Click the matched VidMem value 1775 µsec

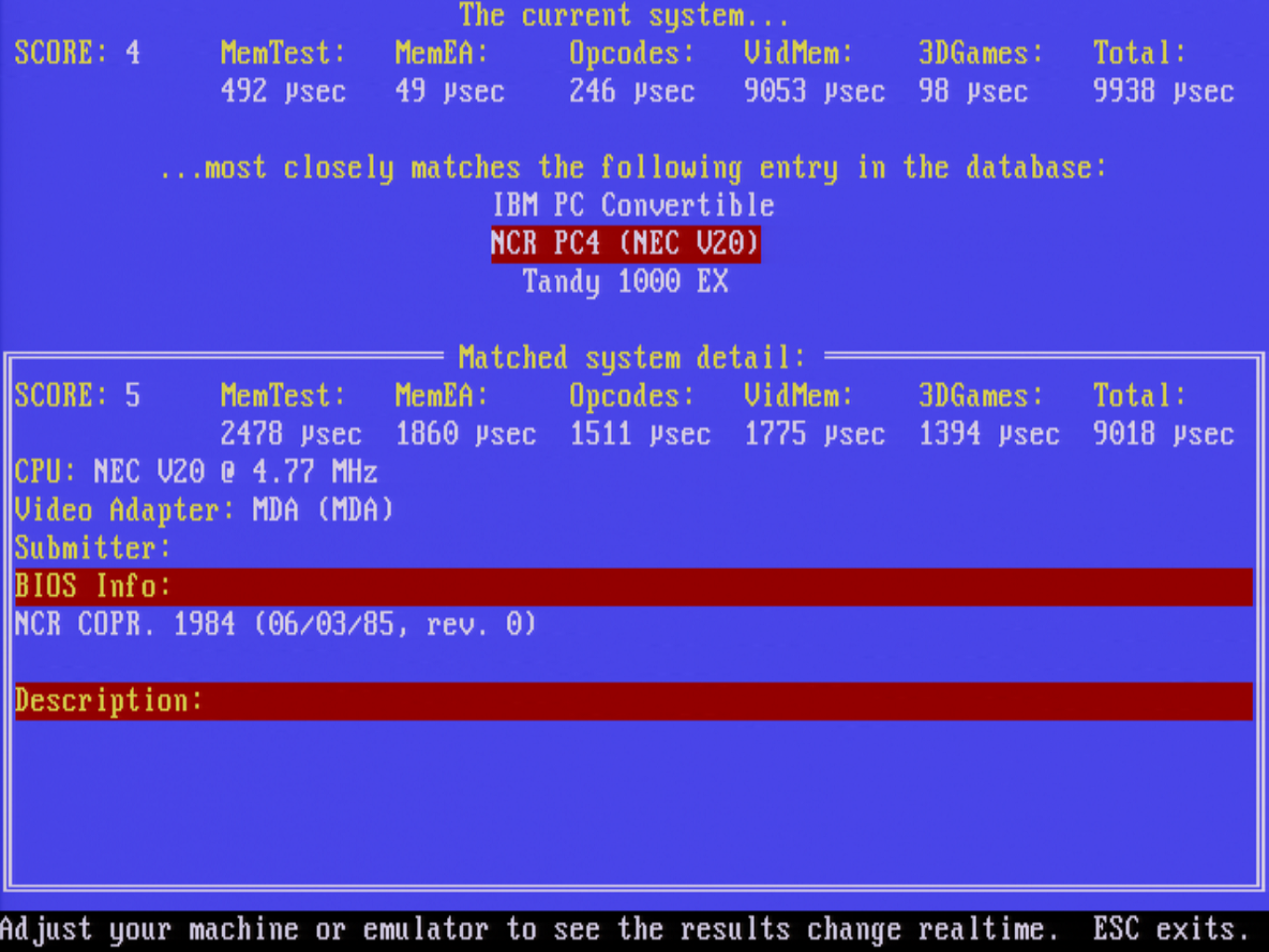[x=814, y=434]
